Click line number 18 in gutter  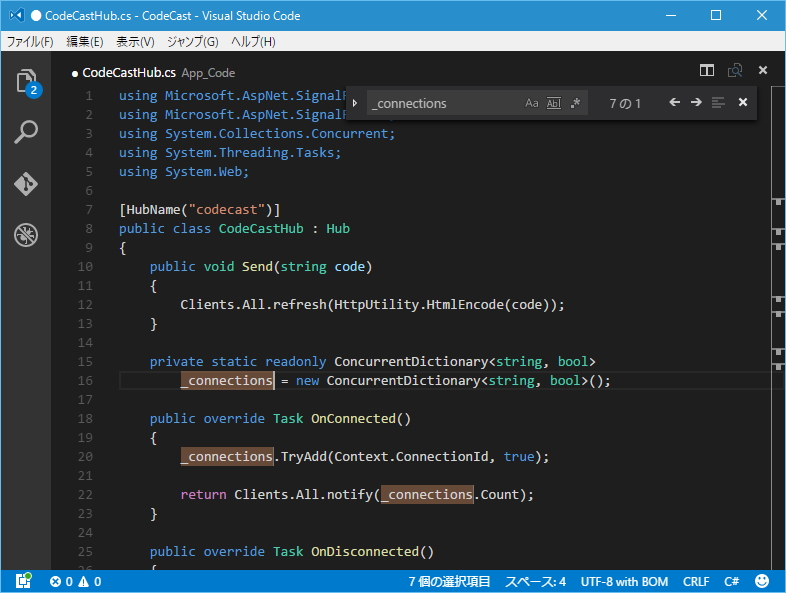[85, 419]
